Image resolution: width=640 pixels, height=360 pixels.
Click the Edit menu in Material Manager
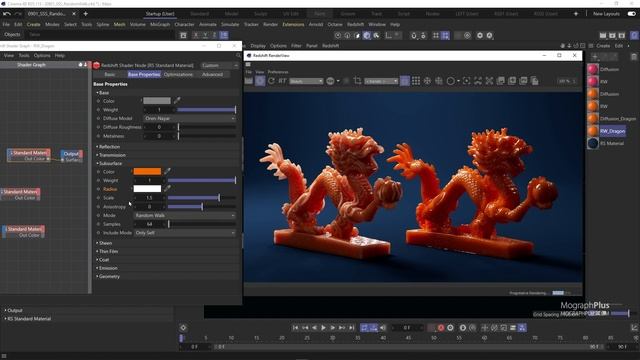pos(619,46)
